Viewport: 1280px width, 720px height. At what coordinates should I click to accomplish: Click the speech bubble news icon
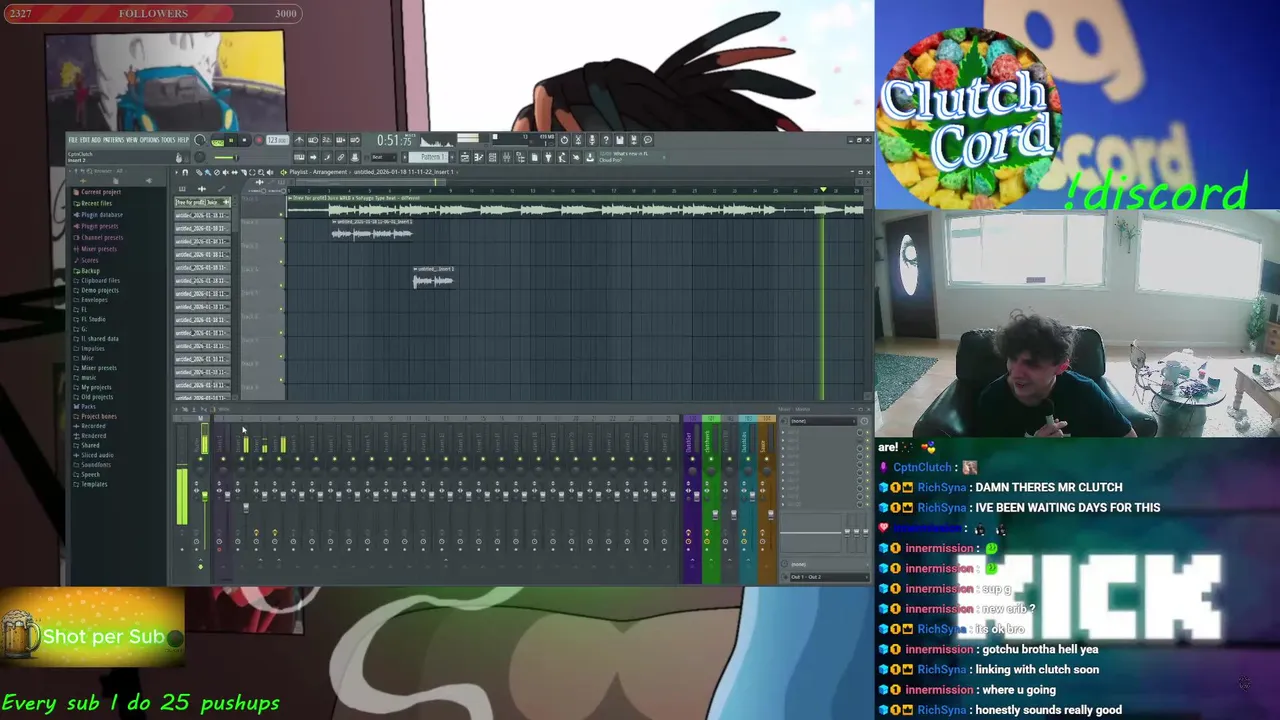(648, 140)
